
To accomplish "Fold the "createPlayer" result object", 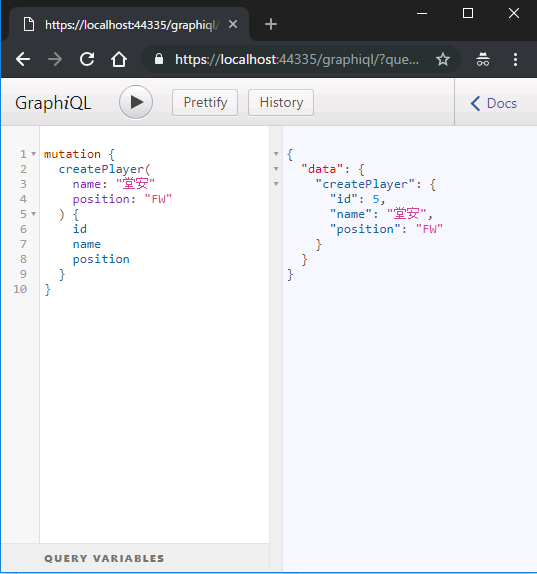I will click(x=276, y=184).
